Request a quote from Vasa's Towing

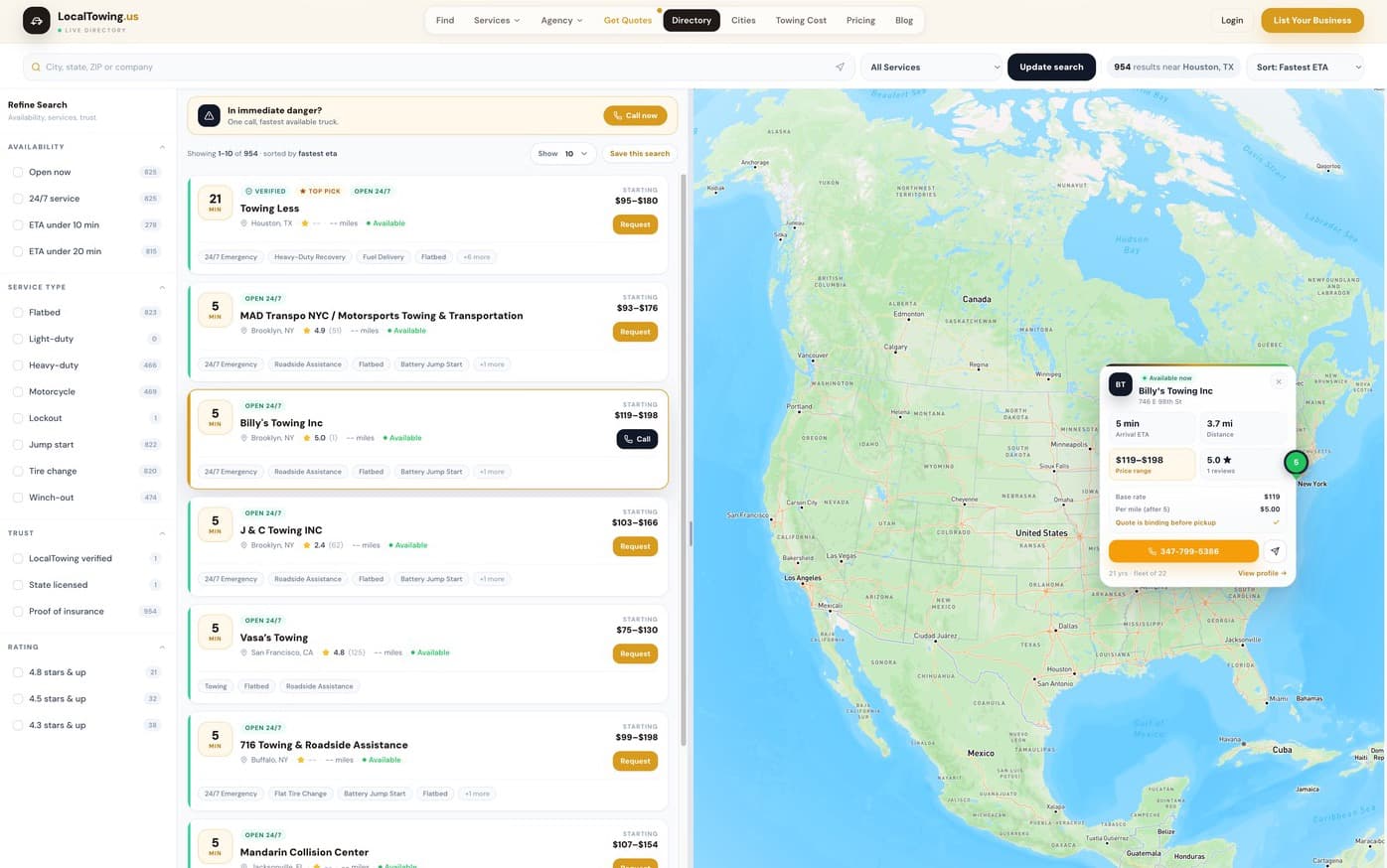(635, 653)
